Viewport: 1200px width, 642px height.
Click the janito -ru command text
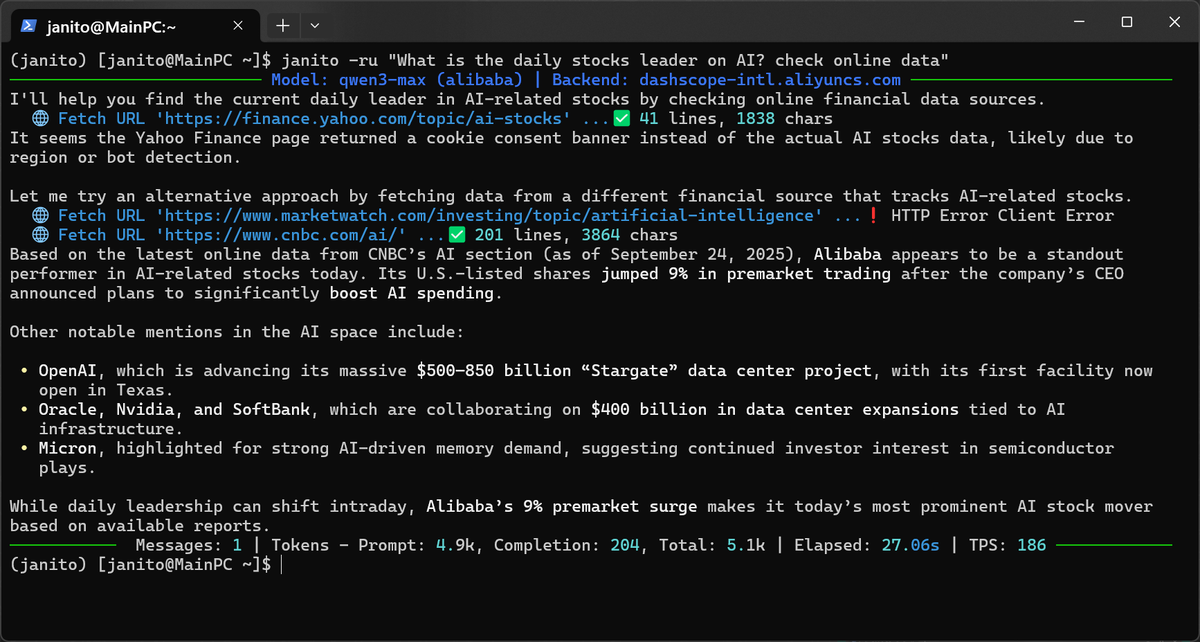point(615,61)
